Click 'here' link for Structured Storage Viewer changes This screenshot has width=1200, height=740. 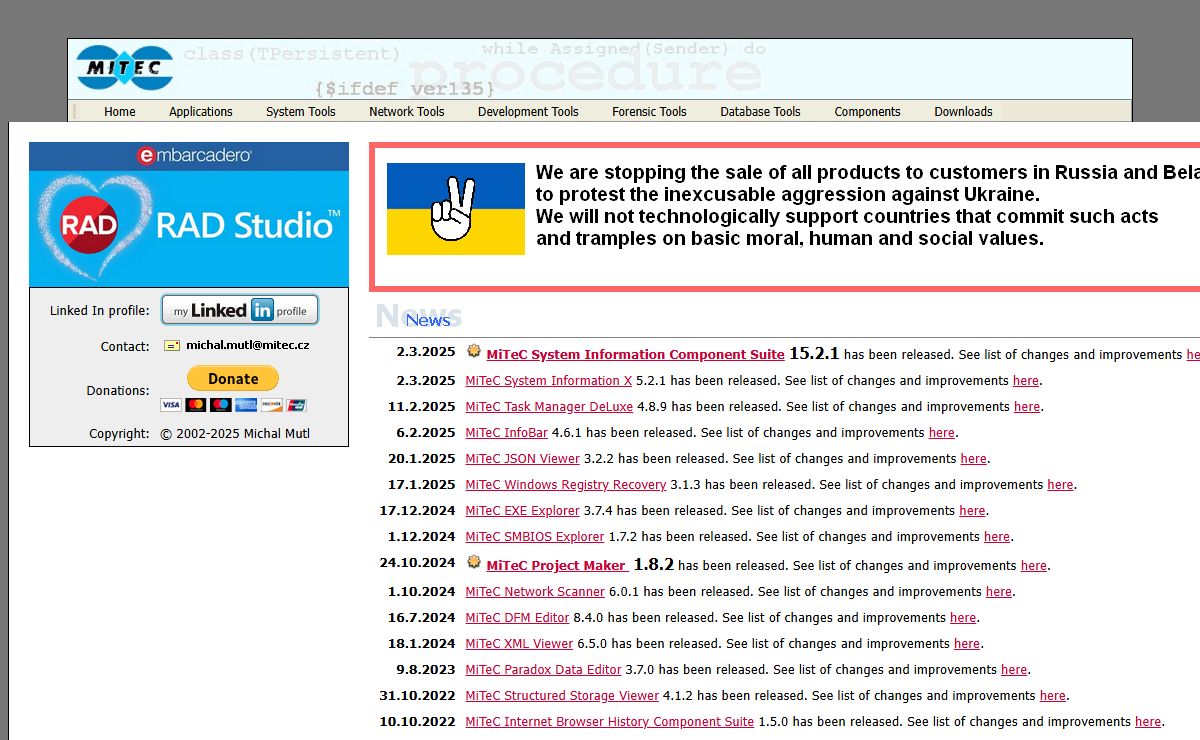click(x=1053, y=696)
